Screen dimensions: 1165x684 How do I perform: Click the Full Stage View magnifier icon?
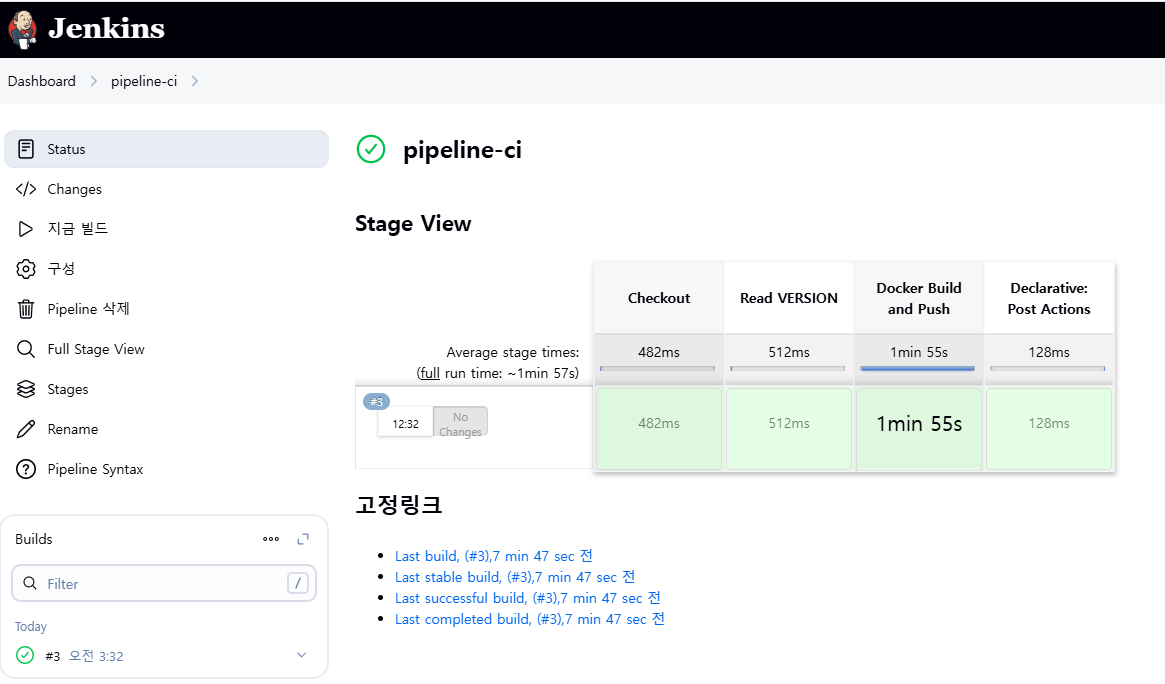pos(26,349)
